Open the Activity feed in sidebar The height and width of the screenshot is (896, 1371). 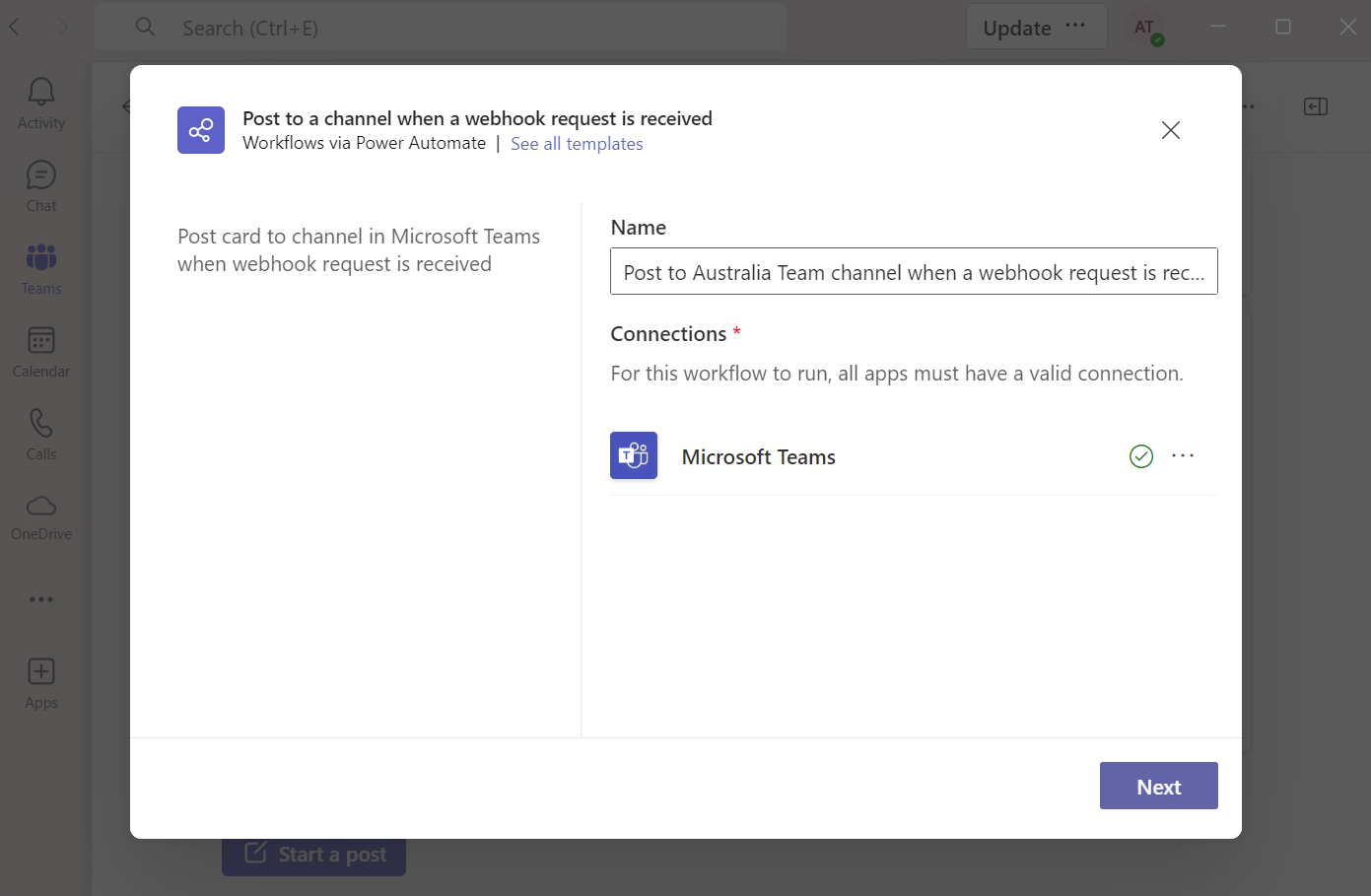pyautogui.click(x=41, y=103)
